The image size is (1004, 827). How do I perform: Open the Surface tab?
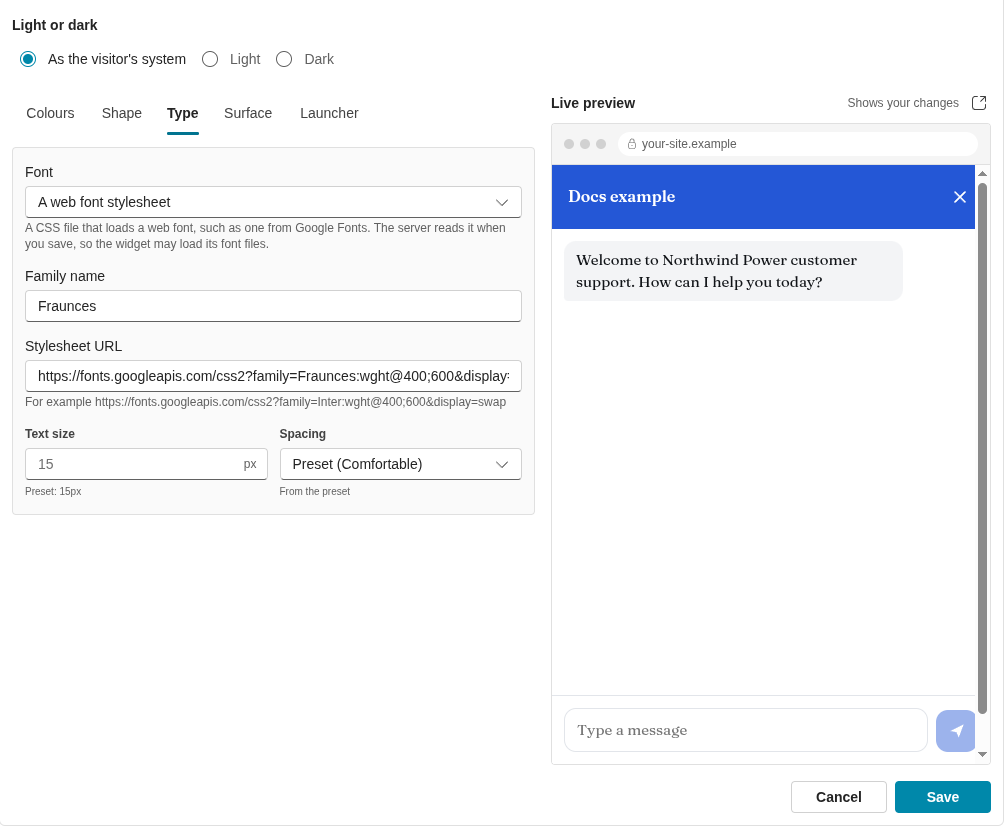coord(248,113)
